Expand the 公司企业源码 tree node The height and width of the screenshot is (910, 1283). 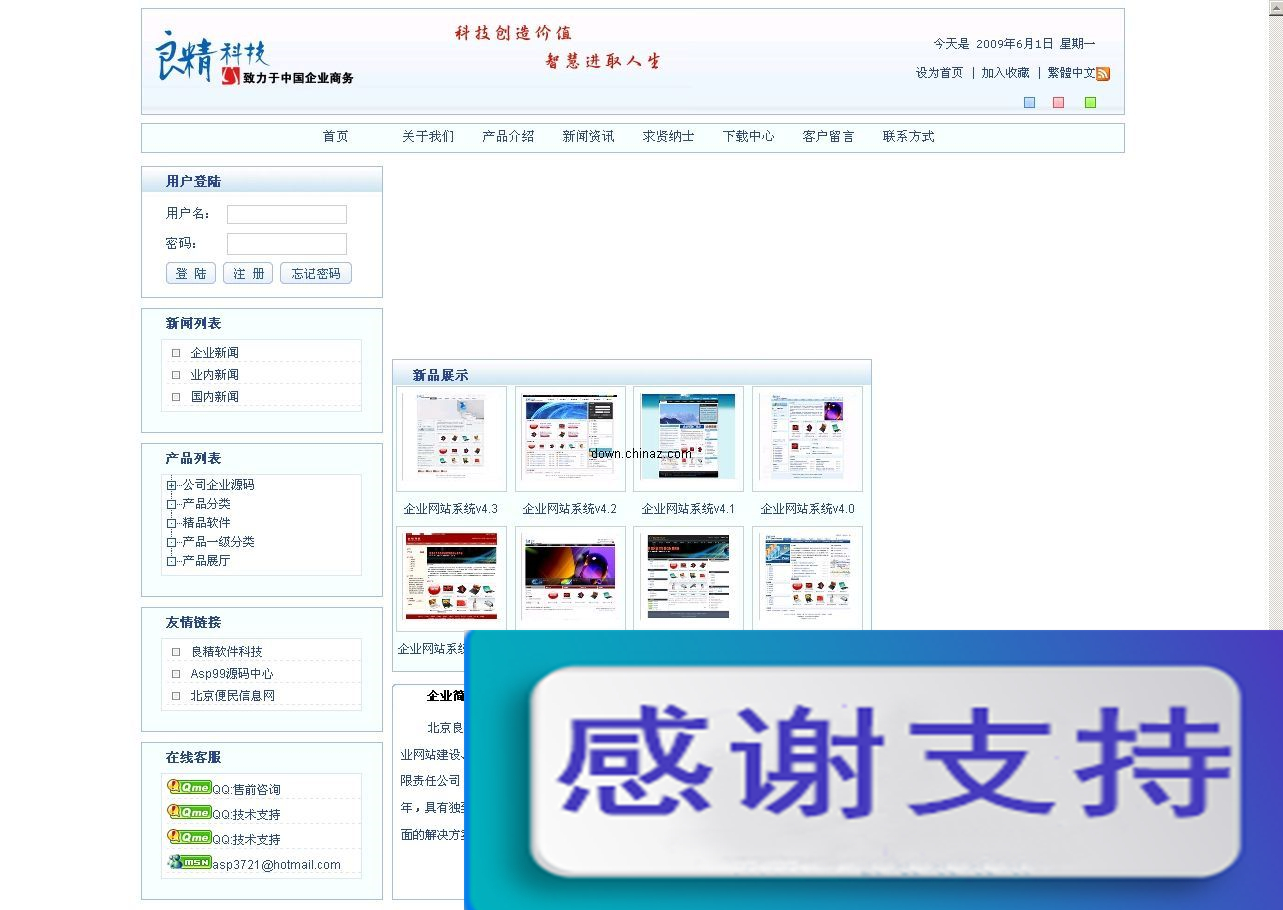[x=172, y=485]
